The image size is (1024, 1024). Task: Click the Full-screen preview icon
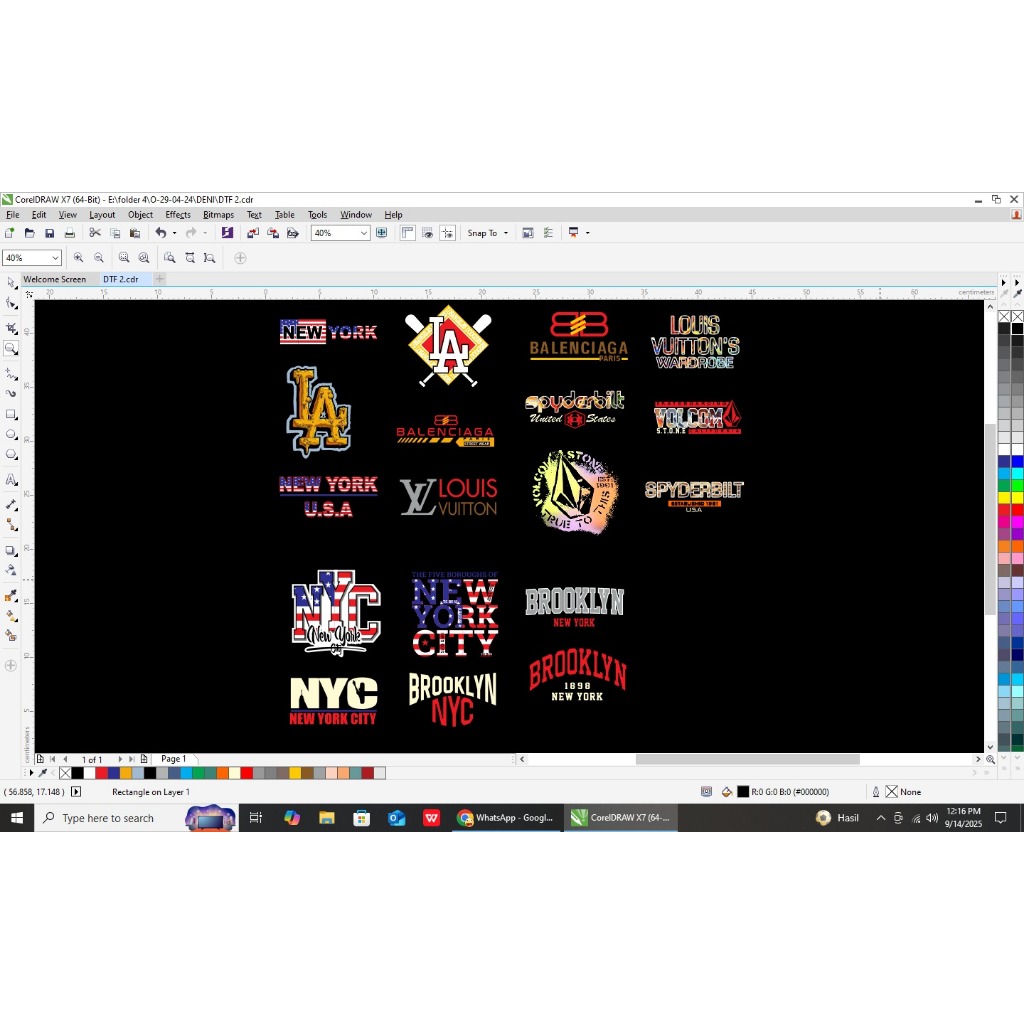[382, 232]
